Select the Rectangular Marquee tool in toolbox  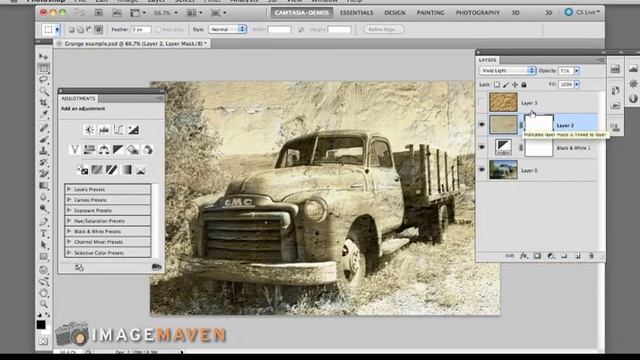tap(43, 68)
